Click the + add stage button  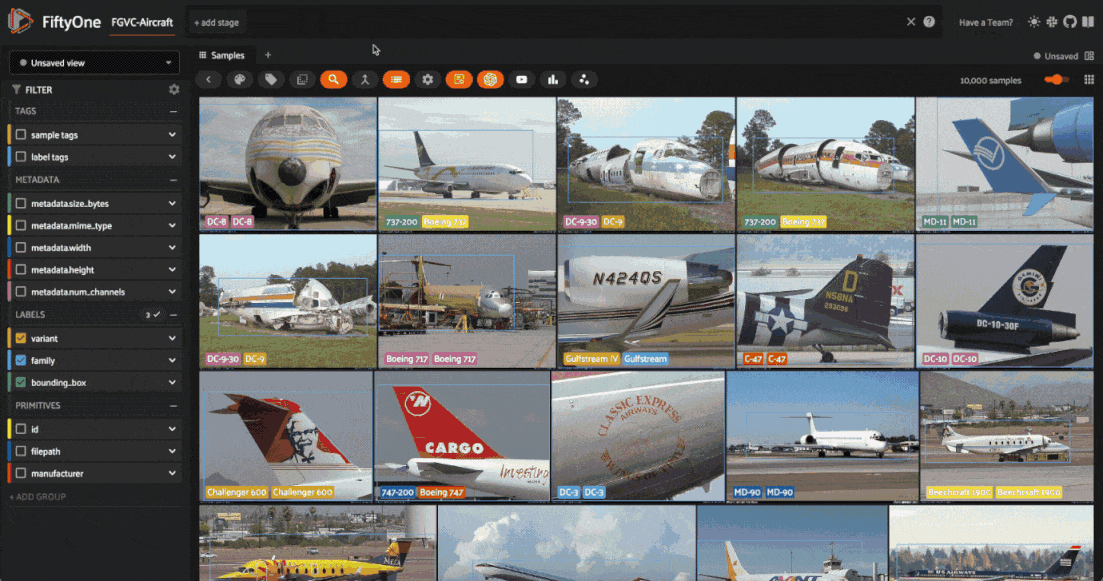(x=216, y=22)
